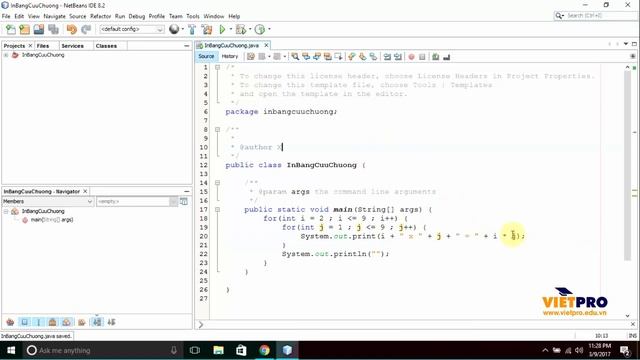Switch to the Classes tab
The width and height of the screenshot is (640, 360).
point(106,46)
